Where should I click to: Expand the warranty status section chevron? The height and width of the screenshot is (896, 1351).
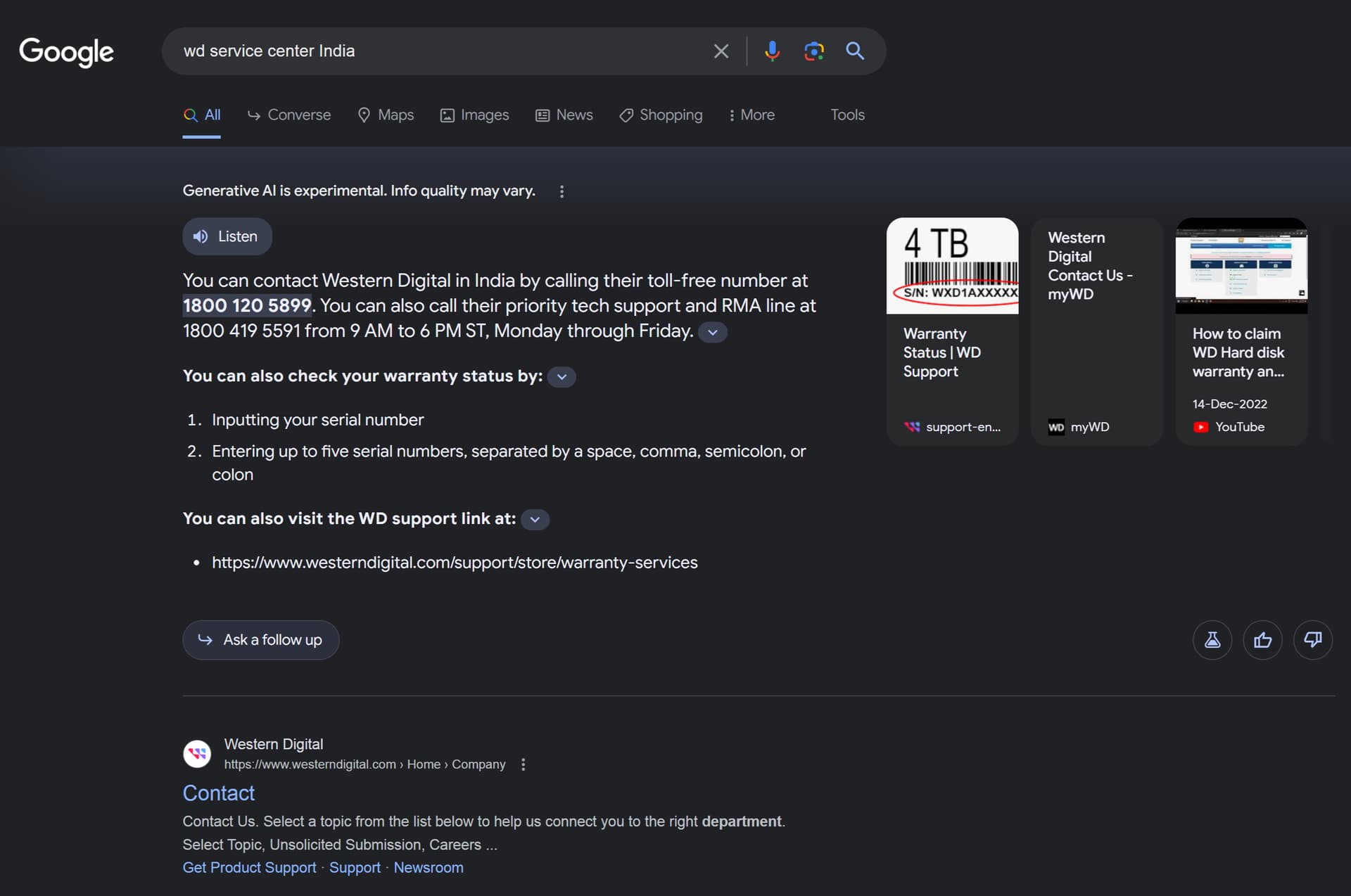pos(562,377)
